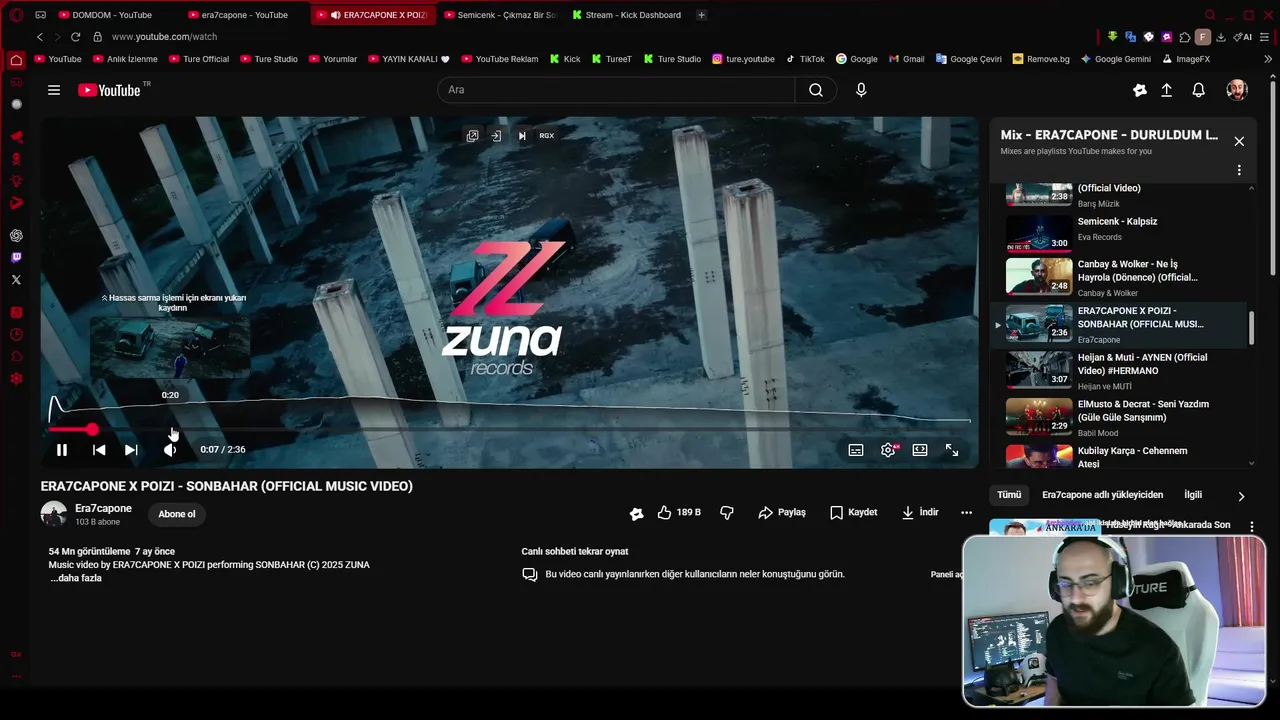Select the Era7capone adlı yükleyiciden chip
Viewport: 1280px width, 720px height.
pyautogui.click(x=1103, y=495)
